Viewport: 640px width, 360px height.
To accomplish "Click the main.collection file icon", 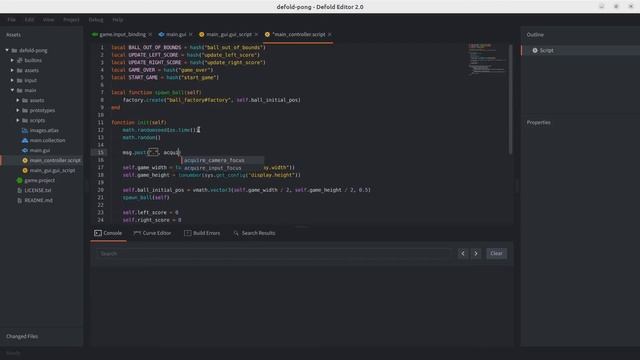I will pos(25,140).
